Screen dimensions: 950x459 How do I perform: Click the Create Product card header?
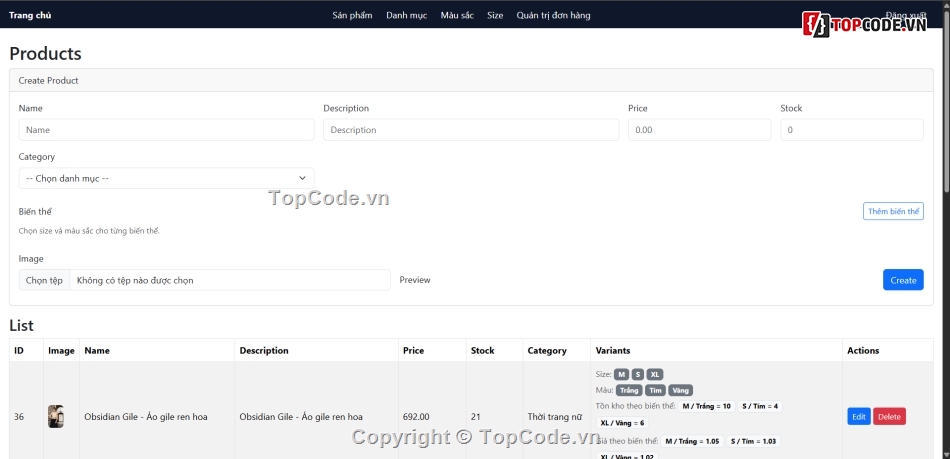pyautogui.click(x=471, y=81)
